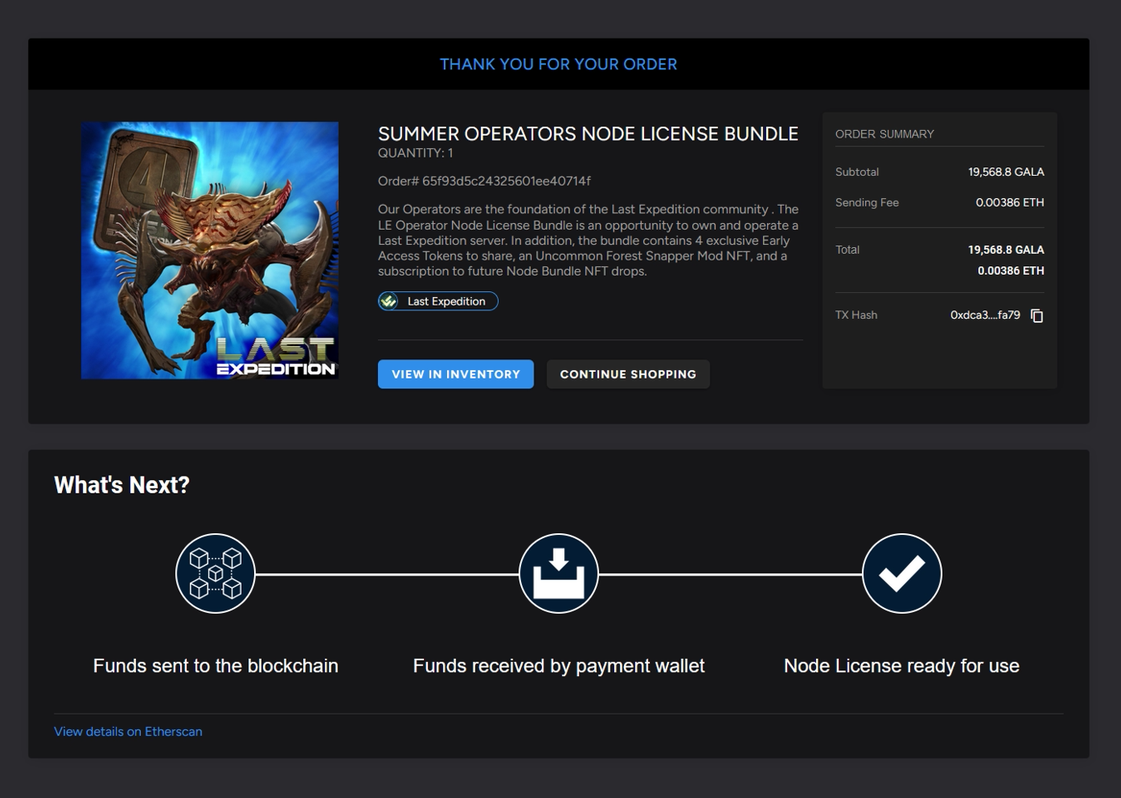Open the Last Expedition product image
Screen dimensions: 1121x798
coord(209,250)
